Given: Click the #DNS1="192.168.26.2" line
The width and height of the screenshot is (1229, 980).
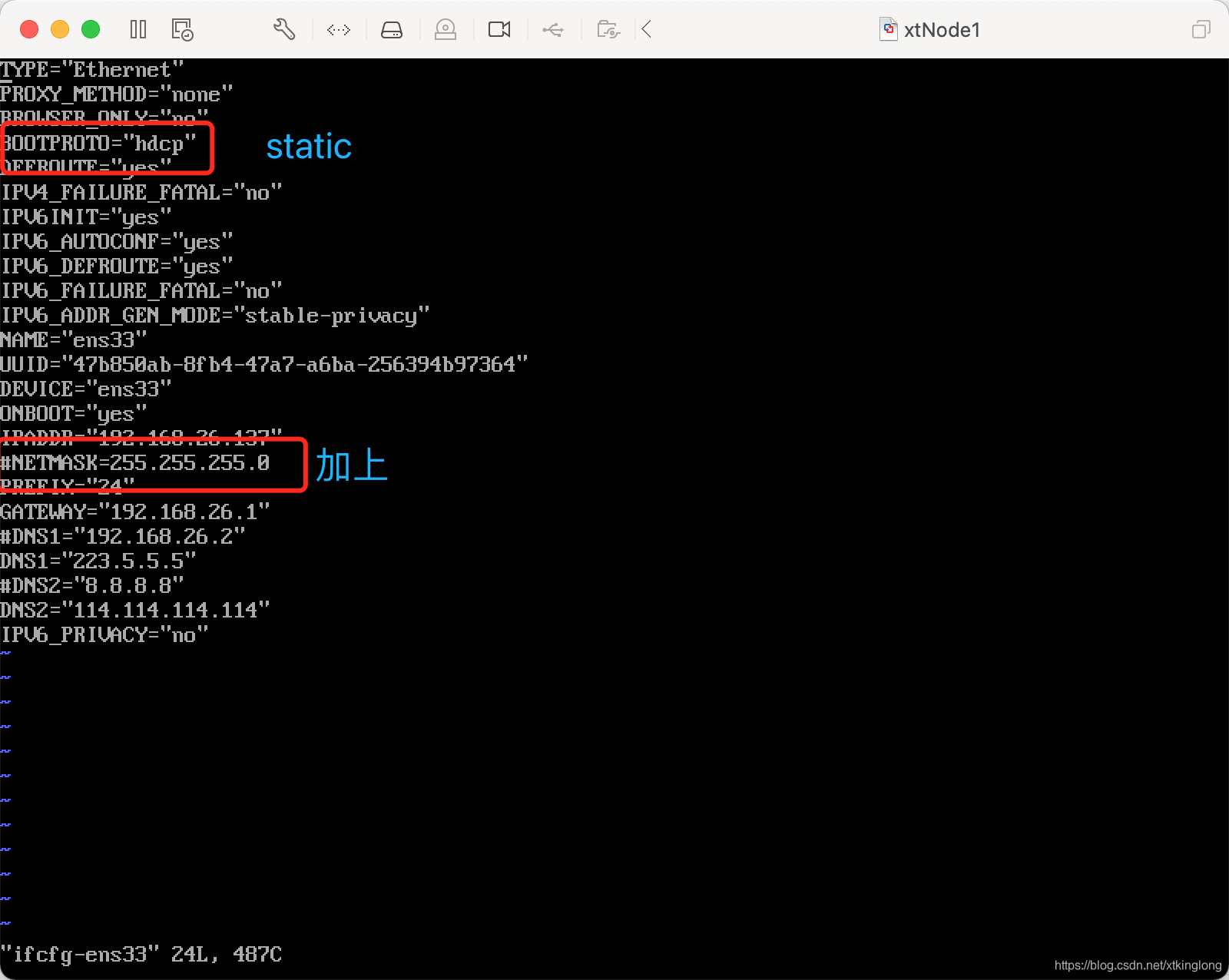Looking at the screenshot, I should tap(123, 537).
